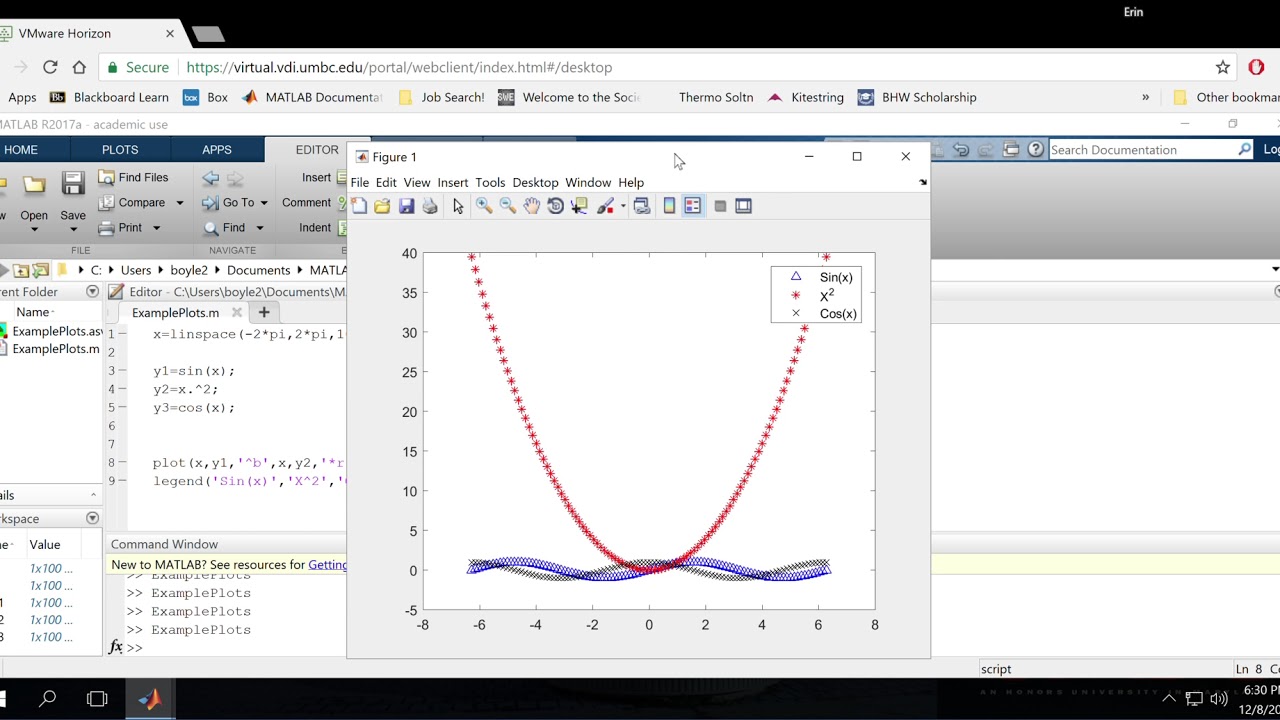Select the Pan hand tool
Screen dimensions: 1280x720
click(x=532, y=206)
